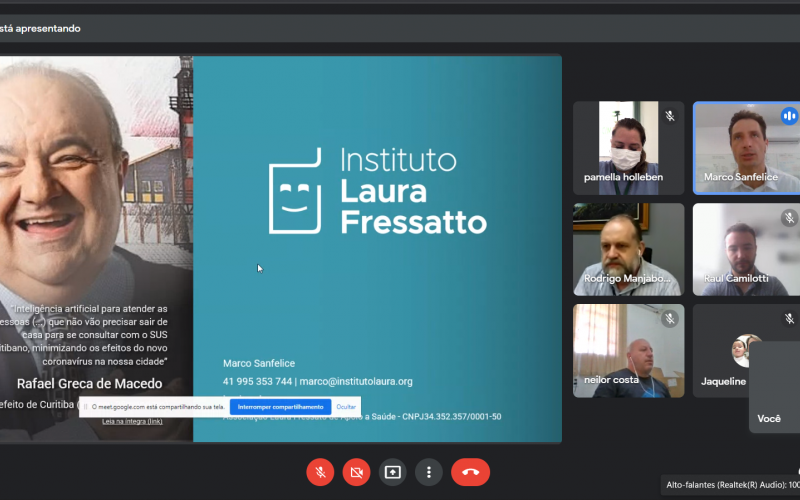Screen dimensions: 800x500
Task: Click the marco@institutolaura.org email text
Action: tap(356, 381)
